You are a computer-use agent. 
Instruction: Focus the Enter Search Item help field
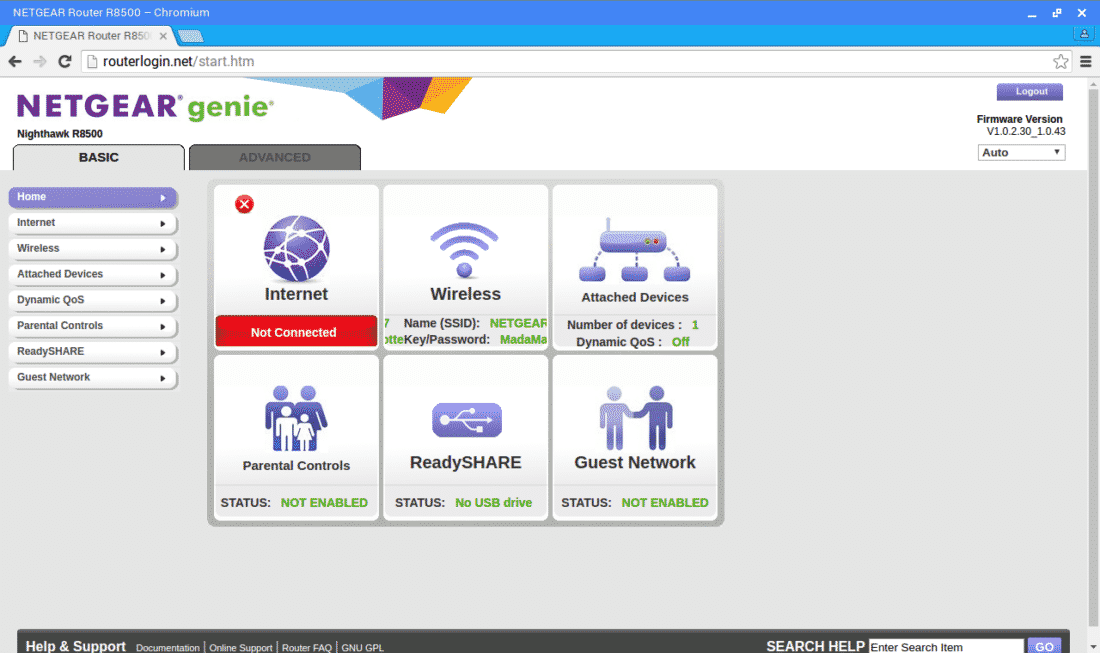(946, 647)
